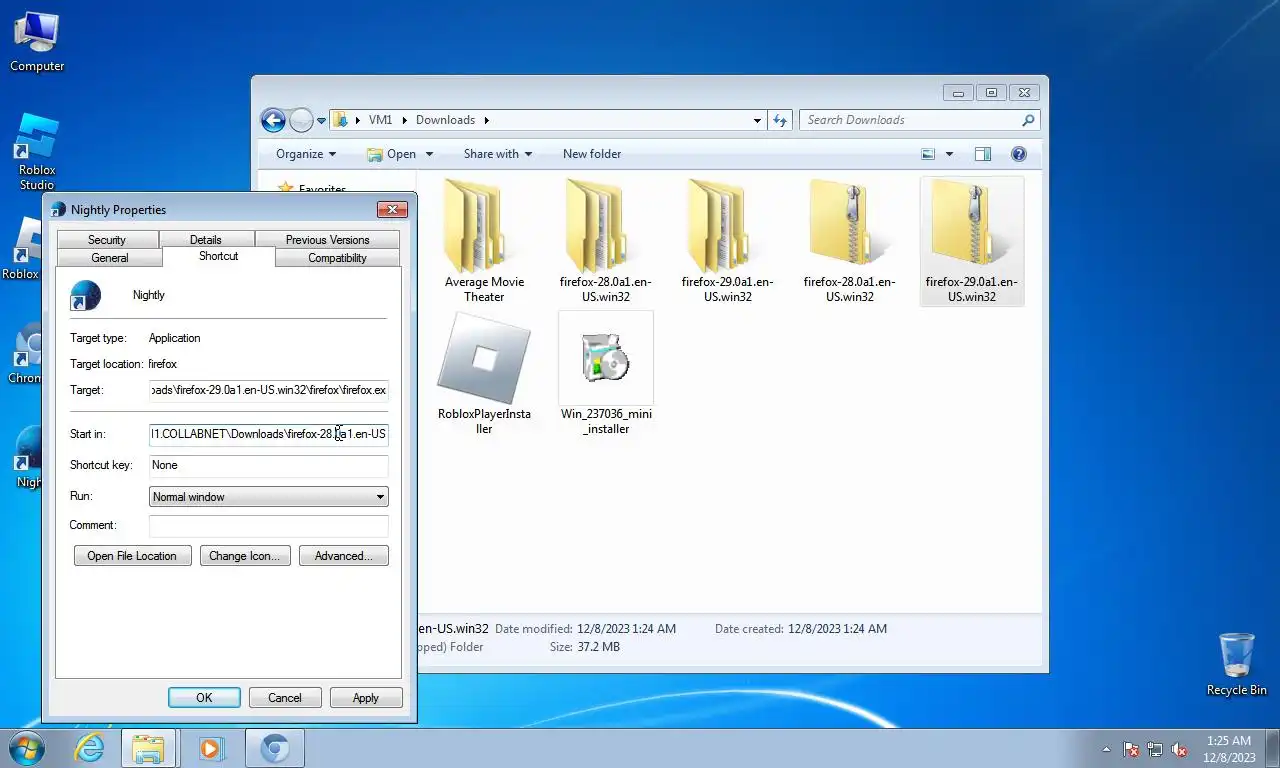The width and height of the screenshot is (1280, 768).
Task: Click the network tray icon
Action: coord(1156,749)
